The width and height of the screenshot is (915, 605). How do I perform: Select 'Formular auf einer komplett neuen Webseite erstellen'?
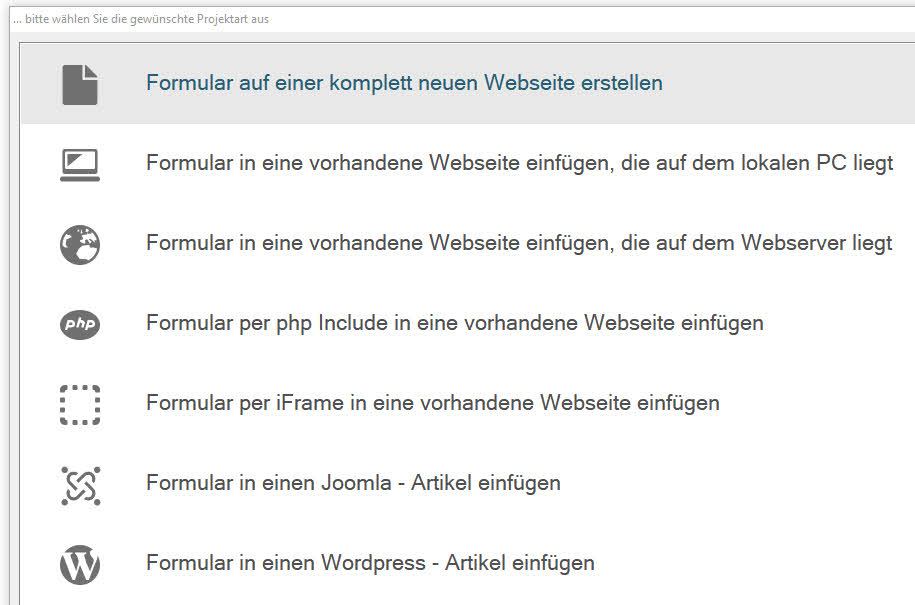pos(404,83)
